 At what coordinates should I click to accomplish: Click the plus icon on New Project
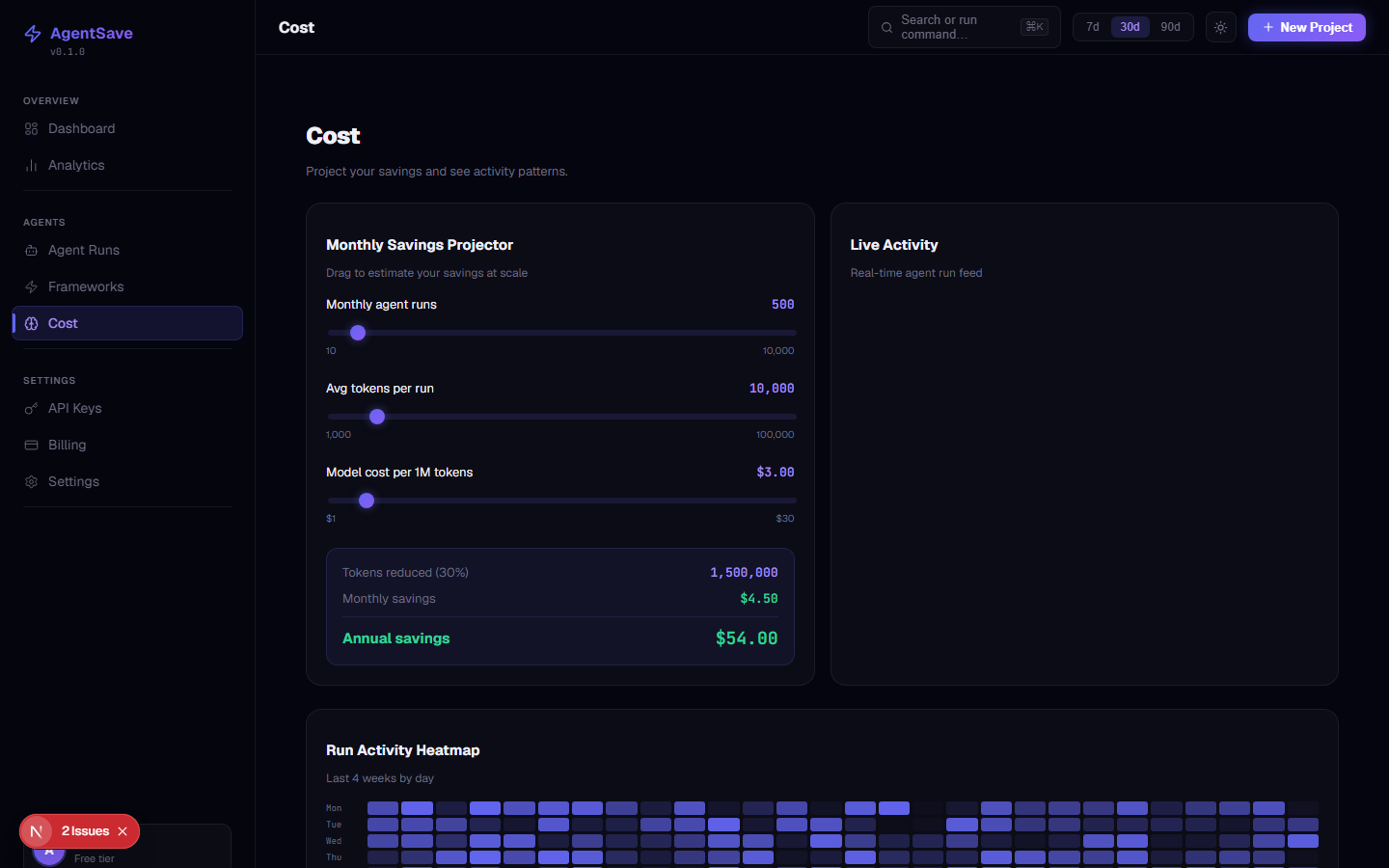coord(1268,27)
